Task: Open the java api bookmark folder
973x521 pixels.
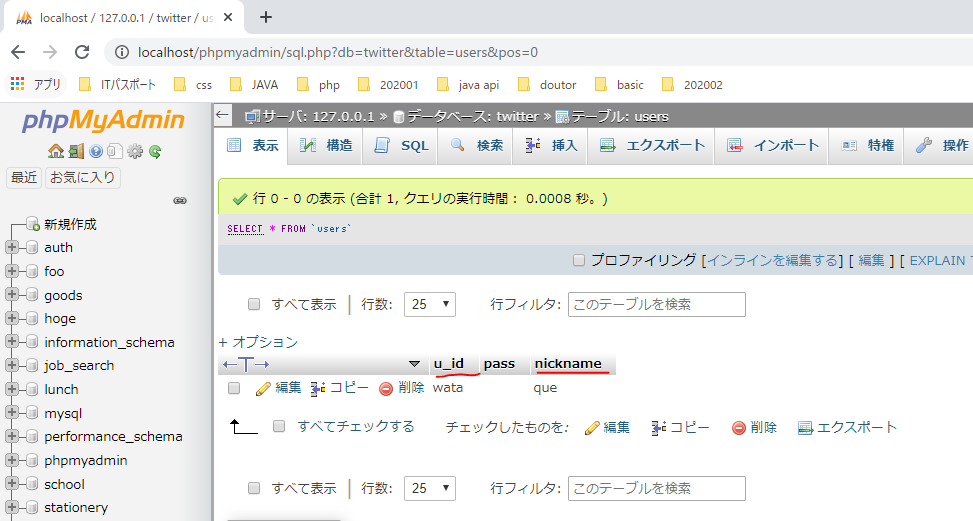Action: pyautogui.click(x=468, y=84)
